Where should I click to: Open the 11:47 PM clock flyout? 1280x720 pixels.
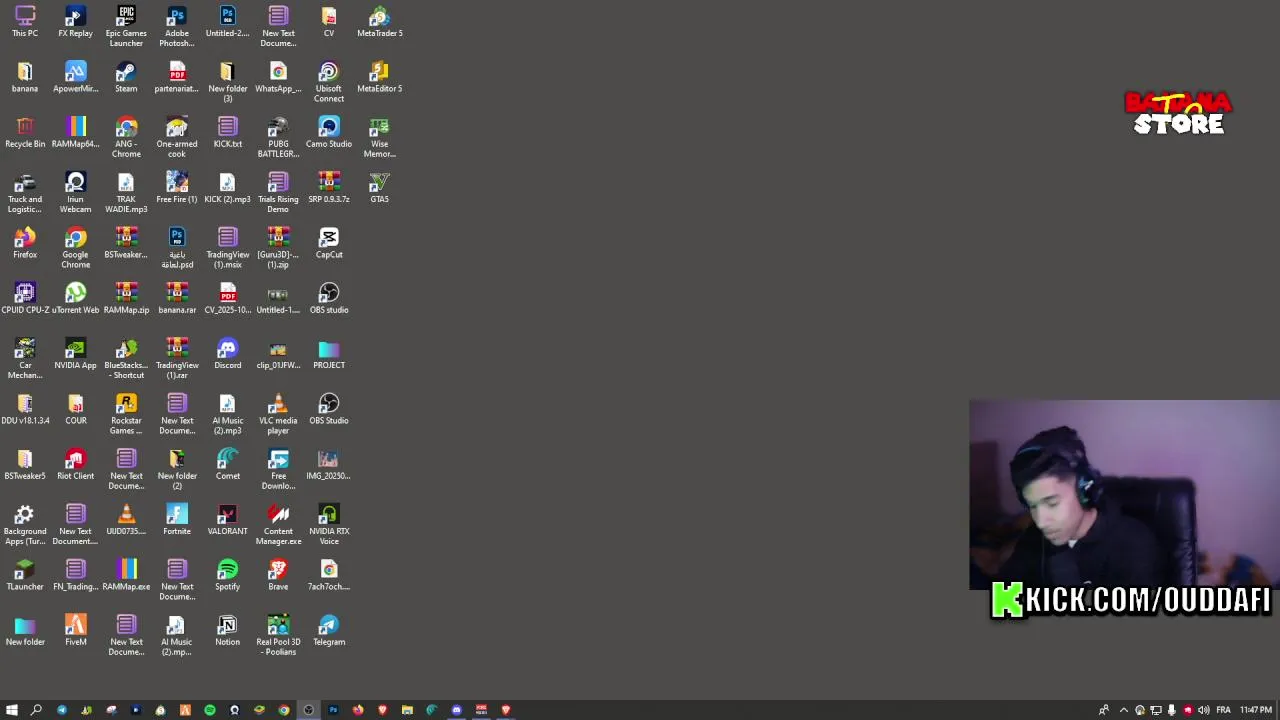[x=1255, y=710]
